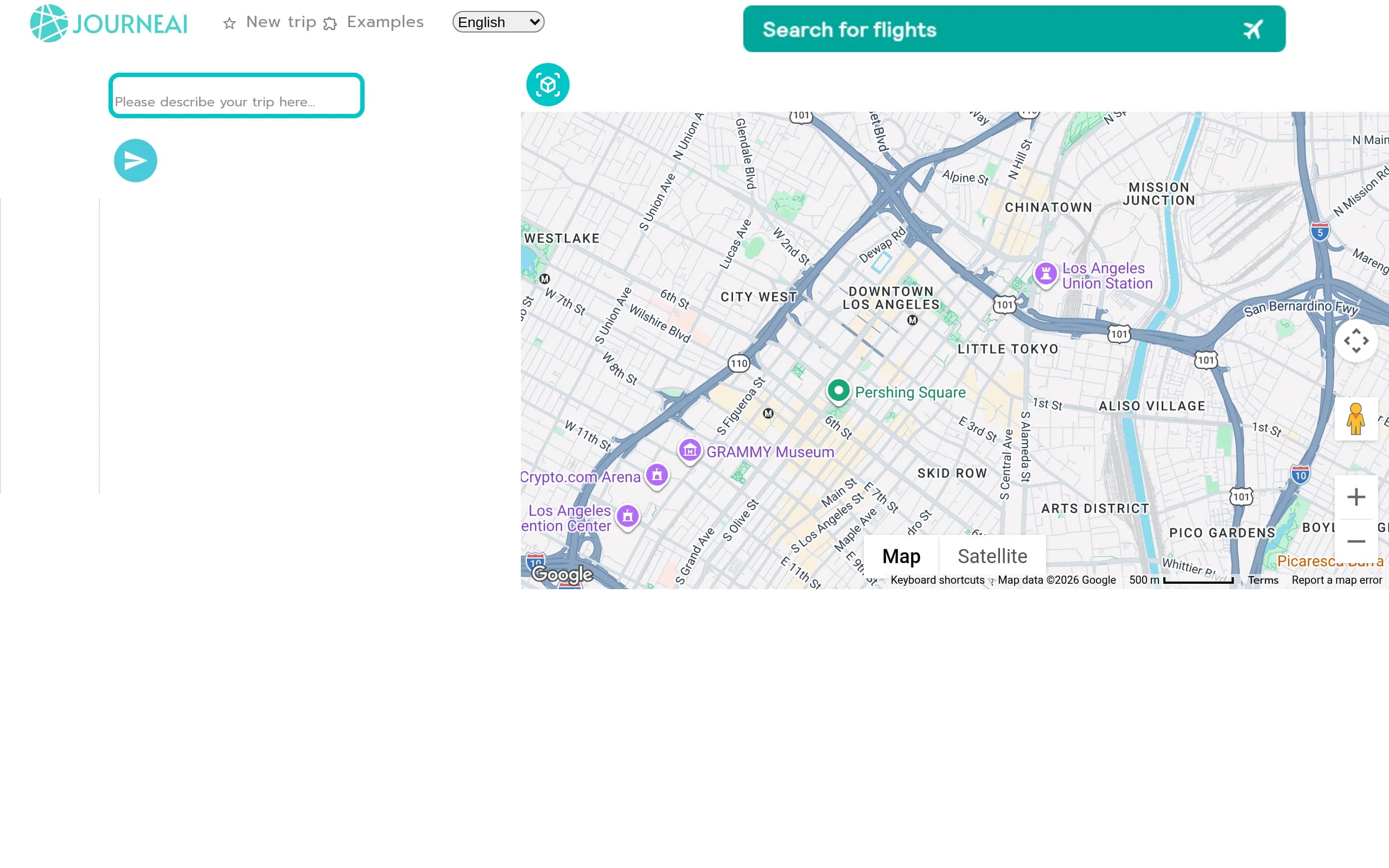
Task: Open the Examples menu item
Action: [x=385, y=22]
